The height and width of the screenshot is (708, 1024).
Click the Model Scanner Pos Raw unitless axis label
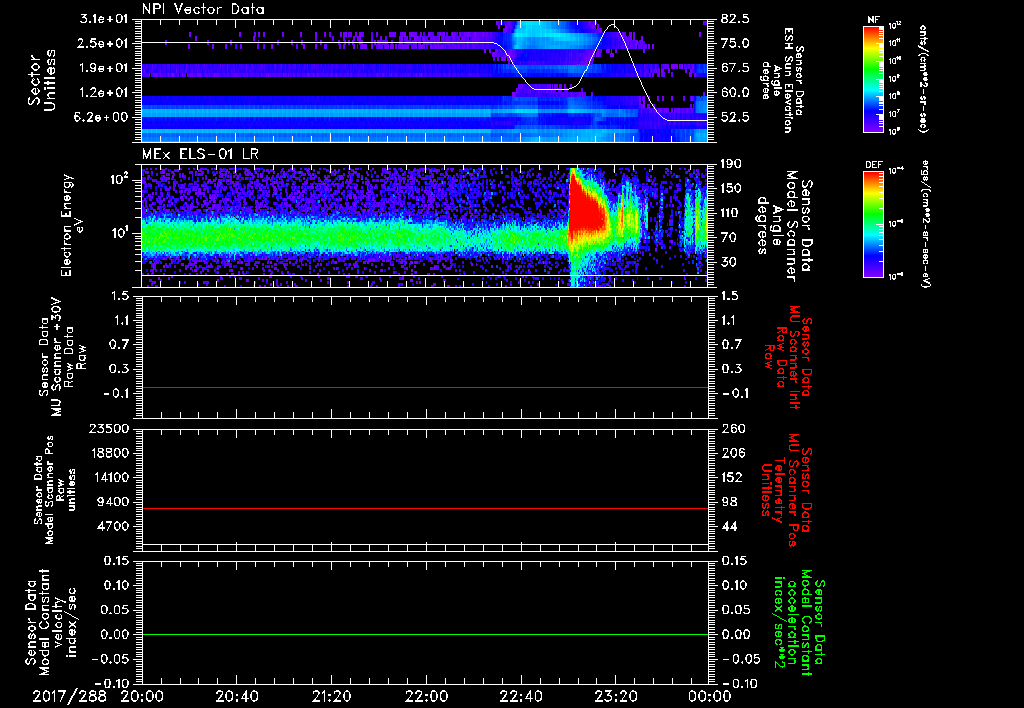(x=55, y=490)
